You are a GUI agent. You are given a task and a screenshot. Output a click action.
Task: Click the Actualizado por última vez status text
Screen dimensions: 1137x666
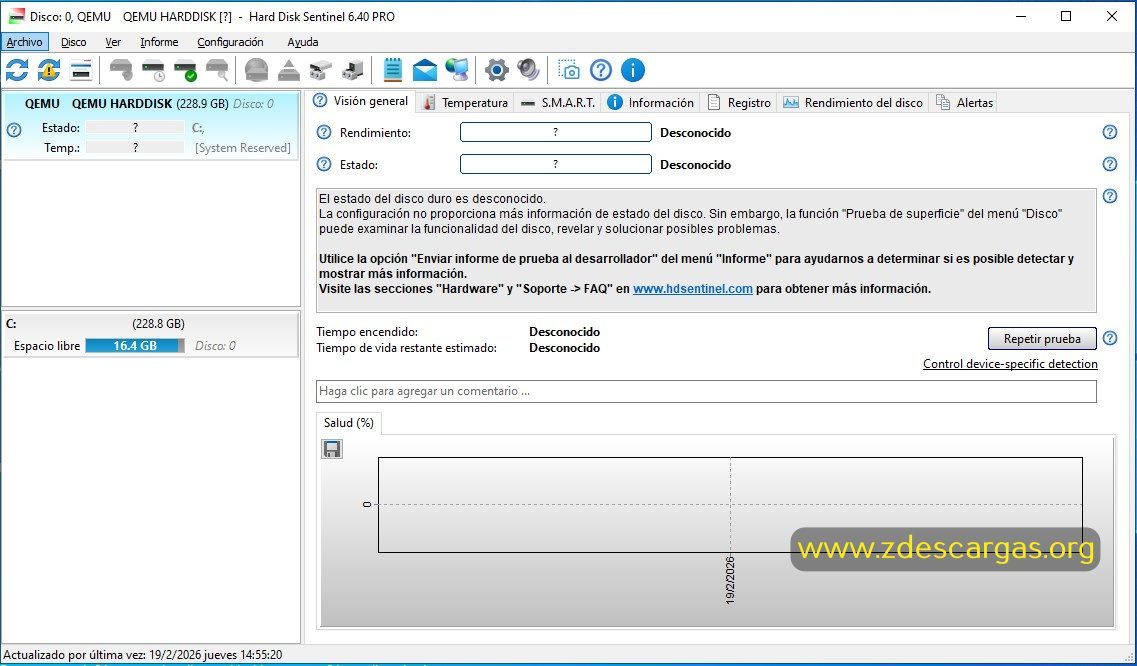[x=143, y=654]
